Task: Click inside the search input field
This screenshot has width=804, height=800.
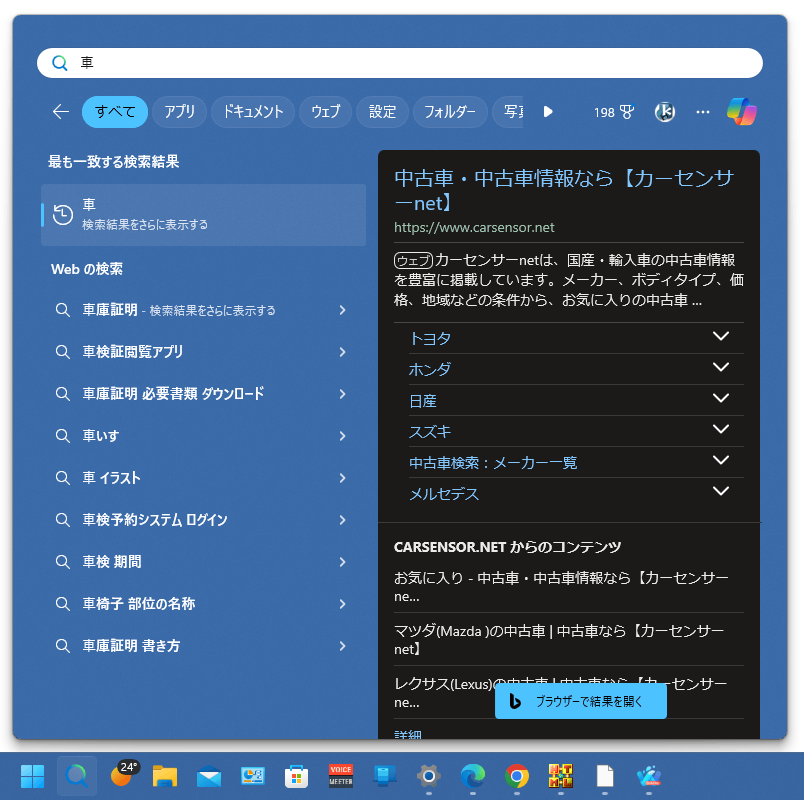Action: (x=400, y=63)
